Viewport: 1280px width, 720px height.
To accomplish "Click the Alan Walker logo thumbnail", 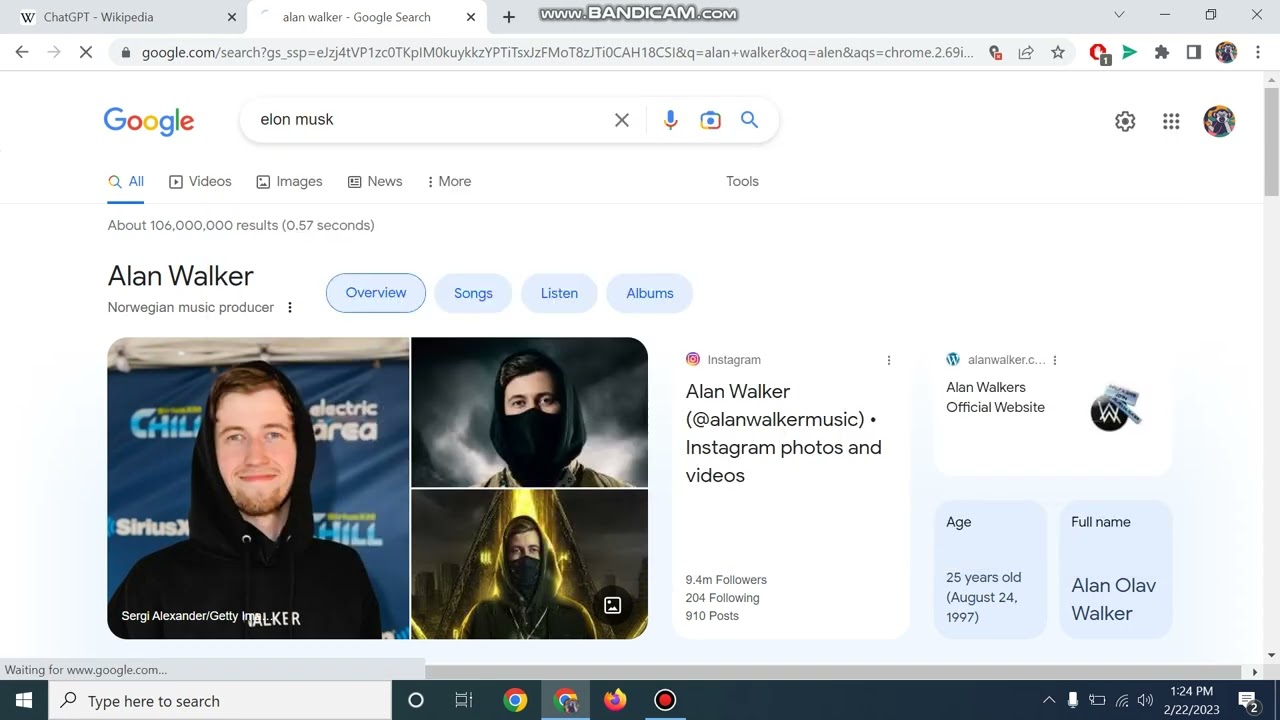I will (1114, 408).
